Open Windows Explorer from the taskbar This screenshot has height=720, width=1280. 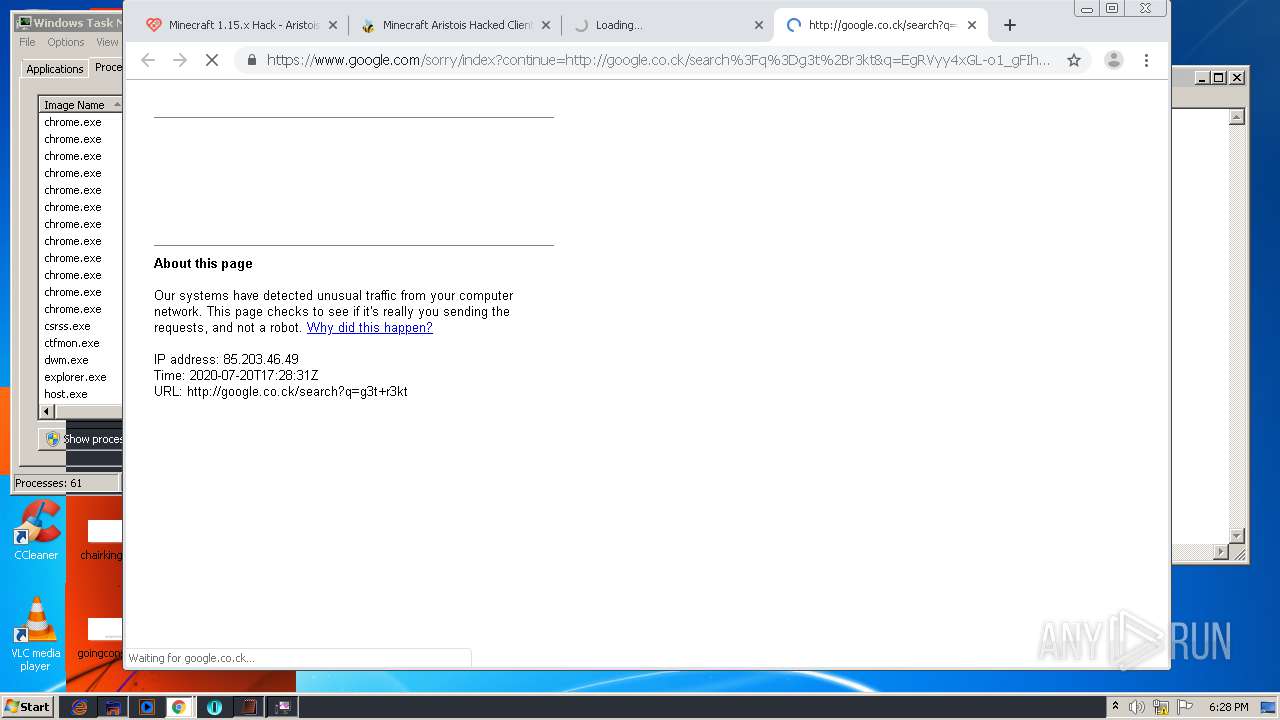pos(113,707)
